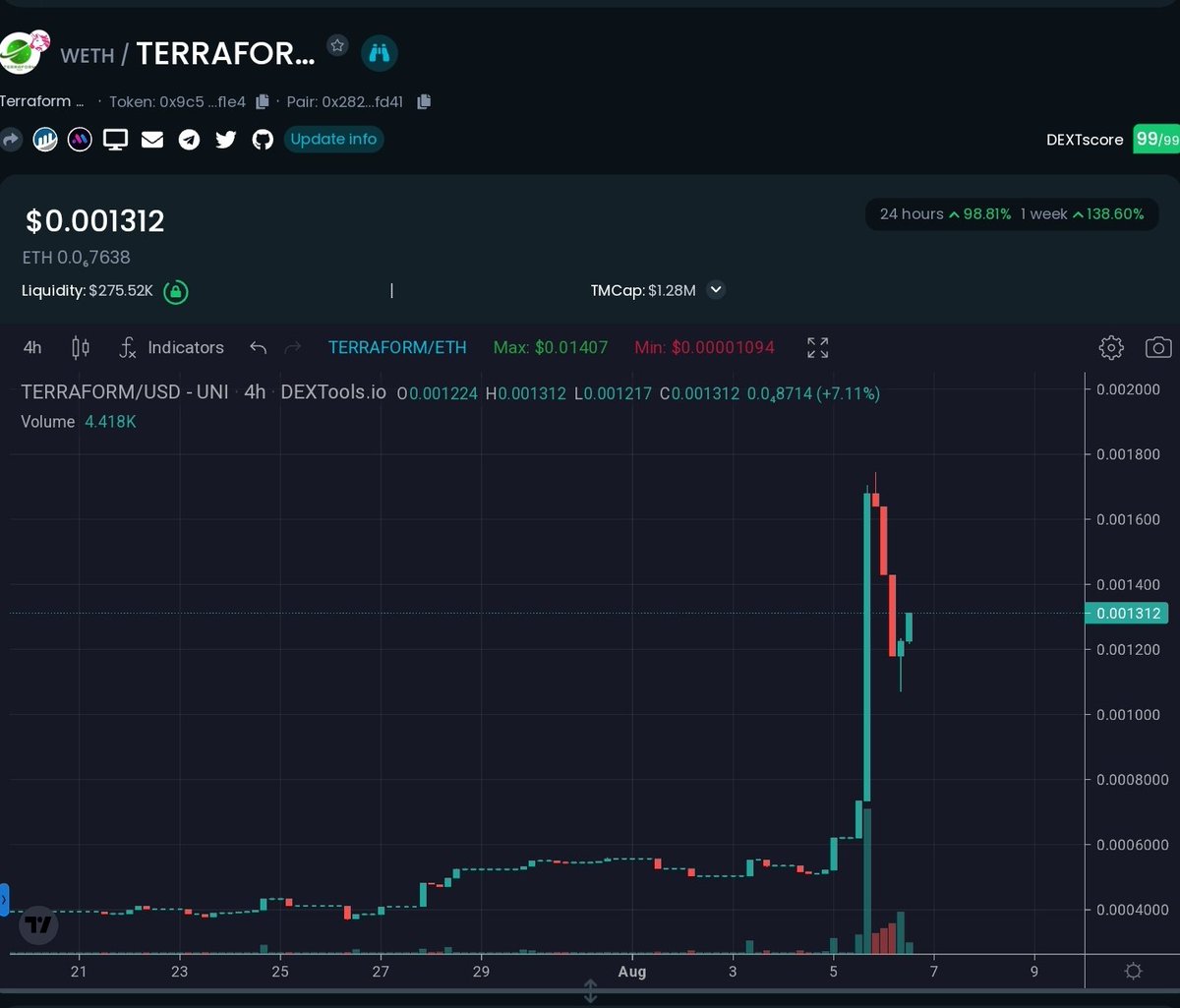Click the share arrow icon

(x=10, y=140)
